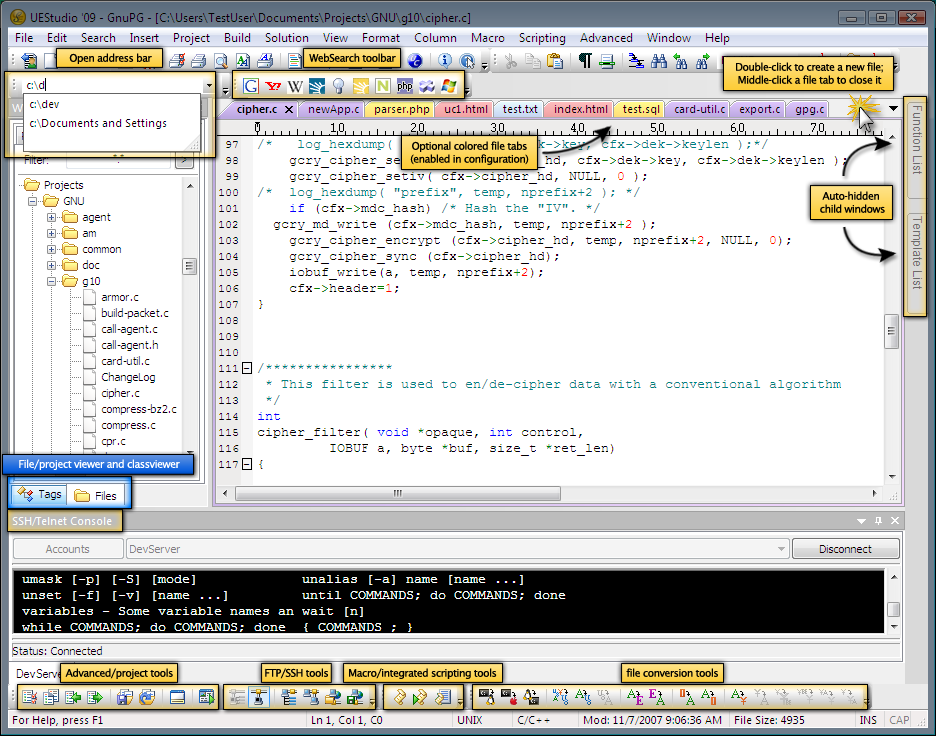Collapse the code fold at line 111

coord(247,368)
